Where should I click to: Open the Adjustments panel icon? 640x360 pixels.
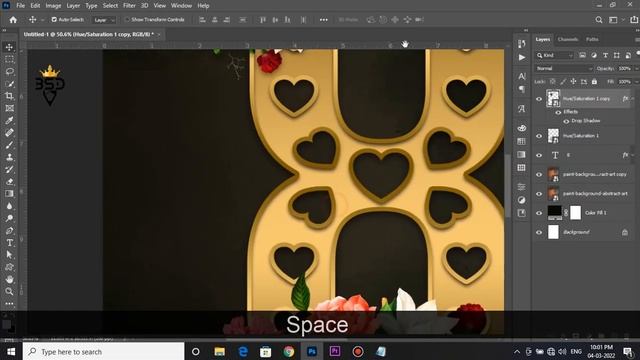[x=522, y=200]
